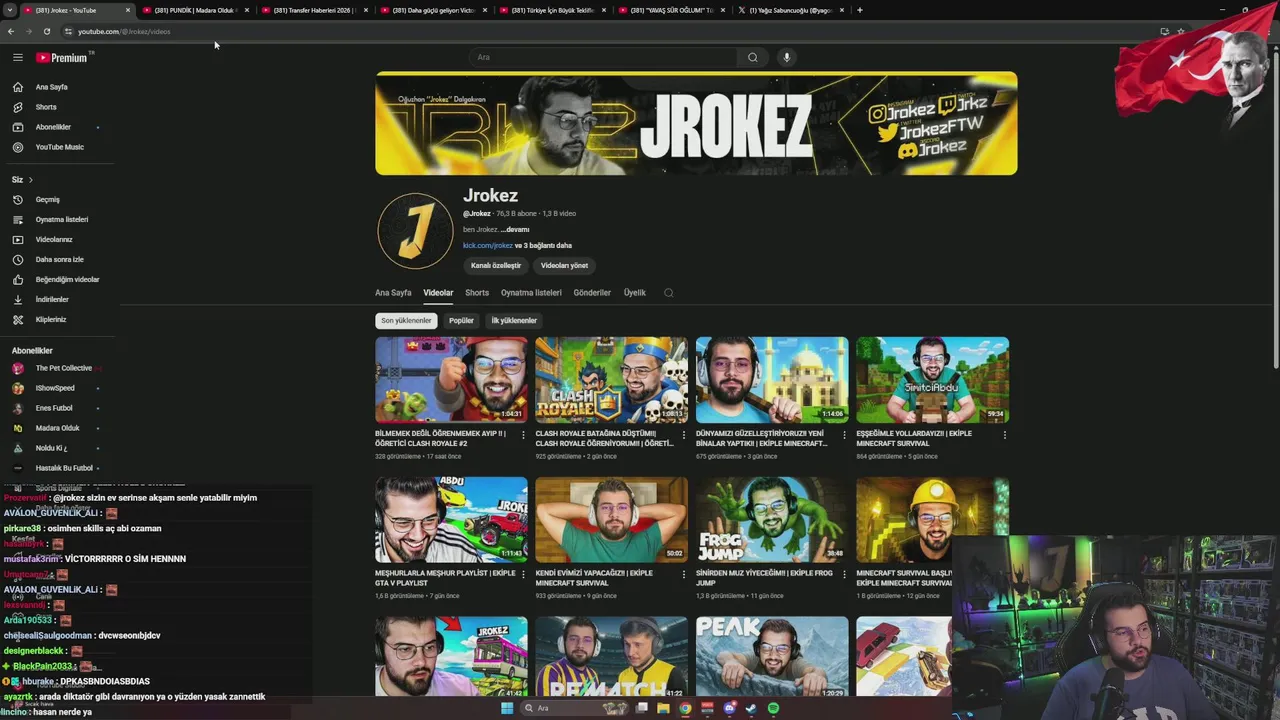The image size is (1280, 720).
Task: Open browser tab list dropdown
Action: (9, 10)
